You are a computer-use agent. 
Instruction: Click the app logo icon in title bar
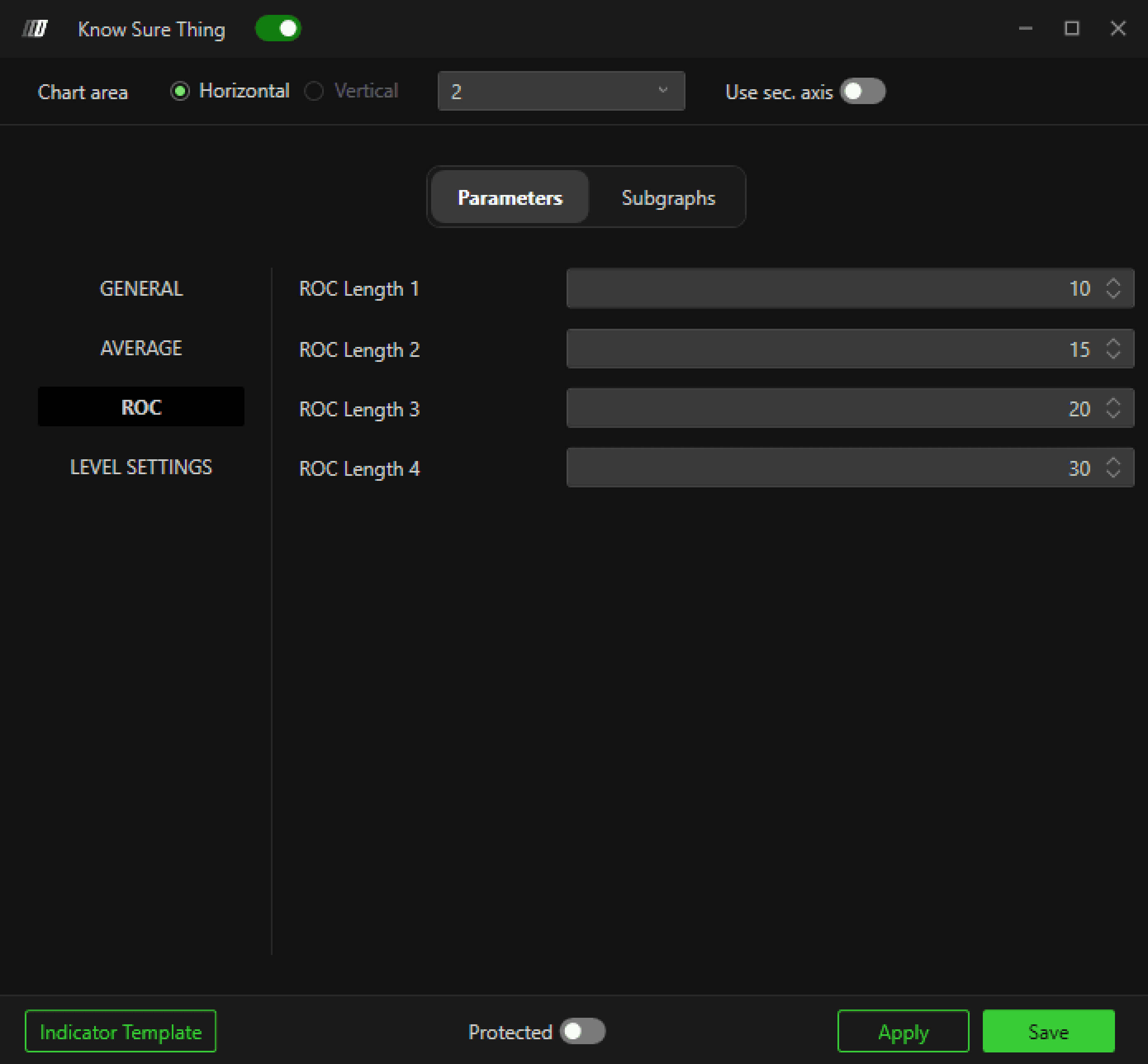(x=35, y=28)
